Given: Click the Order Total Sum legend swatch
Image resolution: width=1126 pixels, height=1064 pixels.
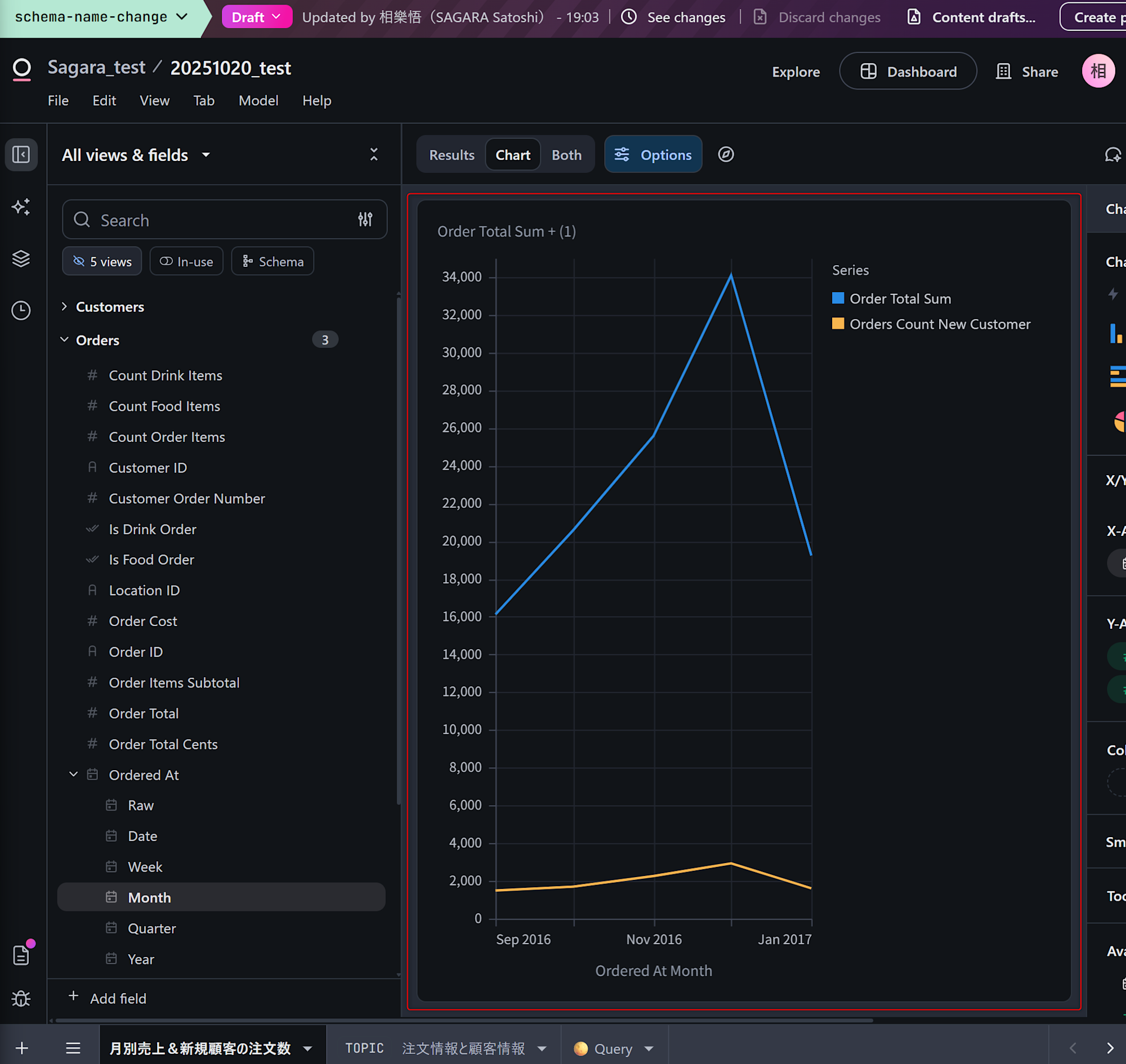Looking at the screenshot, I should [838, 298].
